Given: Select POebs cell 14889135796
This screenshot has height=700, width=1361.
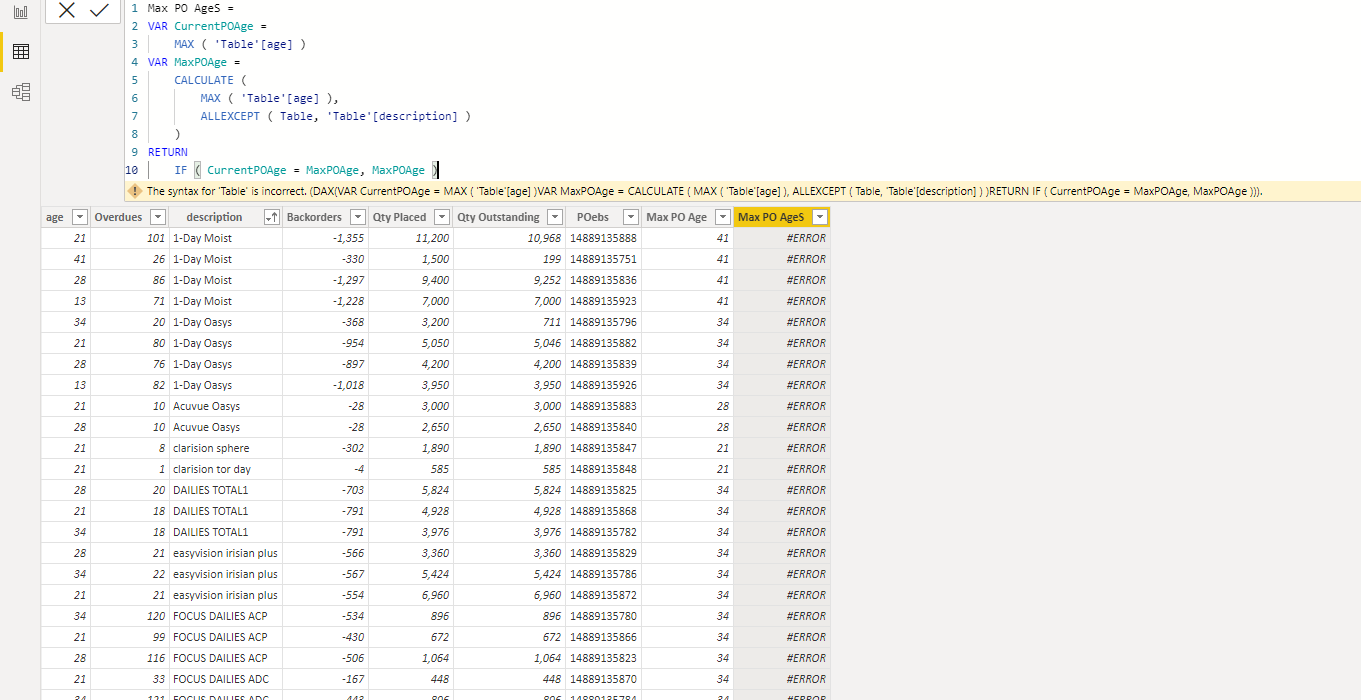Looking at the screenshot, I should click(x=603, y=322).
